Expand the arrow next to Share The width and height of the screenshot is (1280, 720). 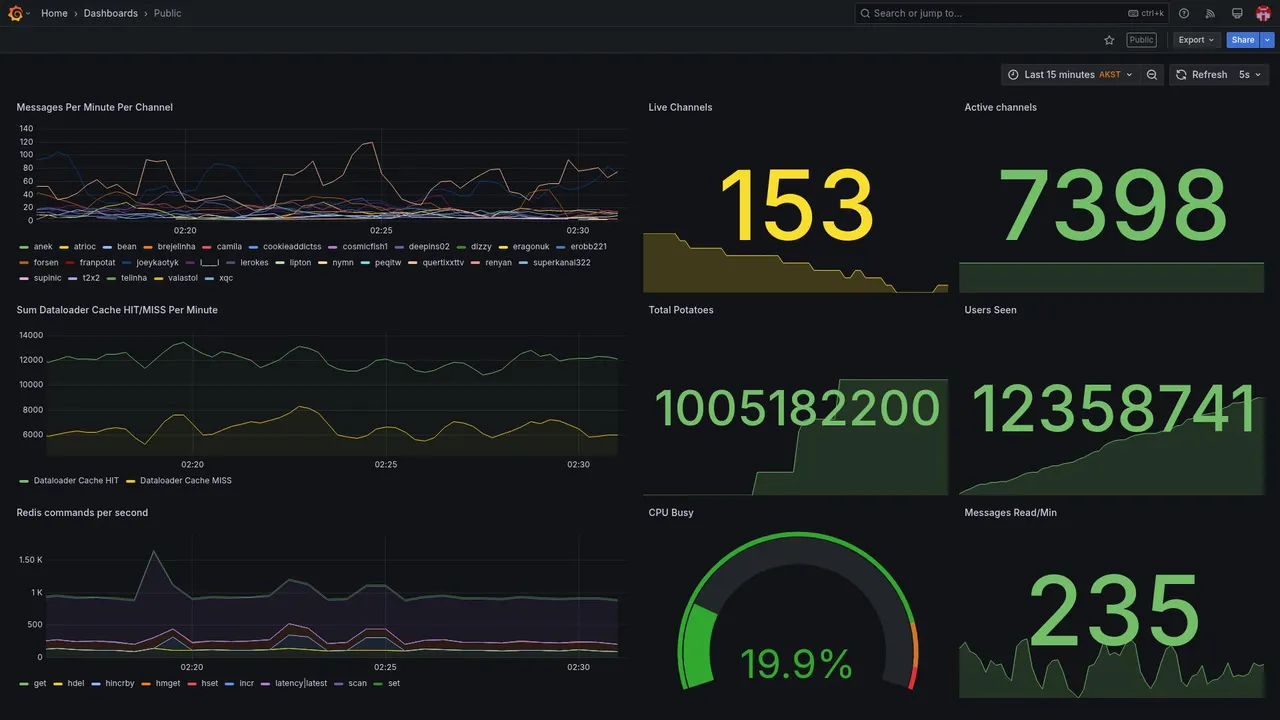tap(1268, 40)
